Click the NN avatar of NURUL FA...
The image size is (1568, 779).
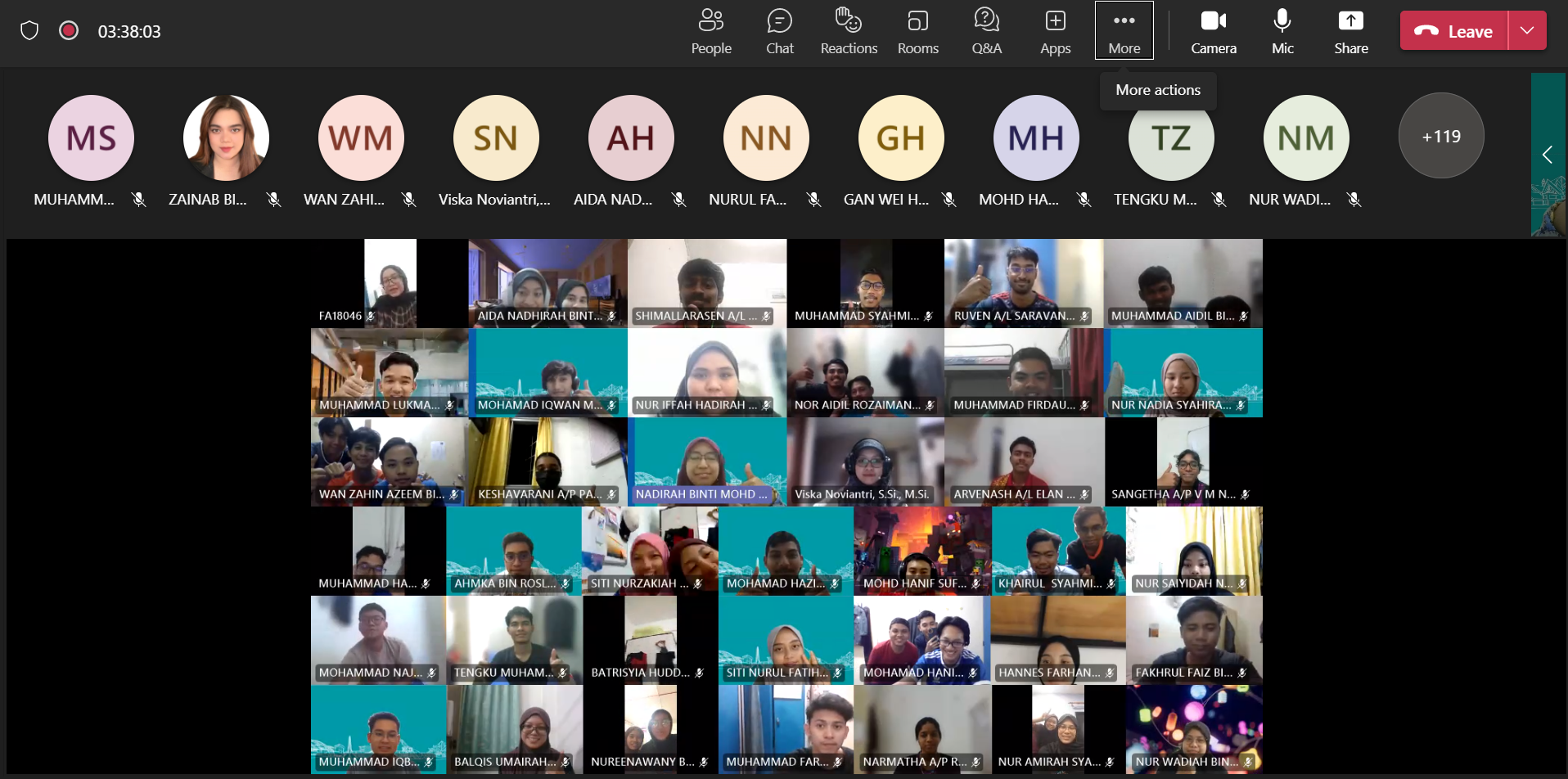coord(766,137)
